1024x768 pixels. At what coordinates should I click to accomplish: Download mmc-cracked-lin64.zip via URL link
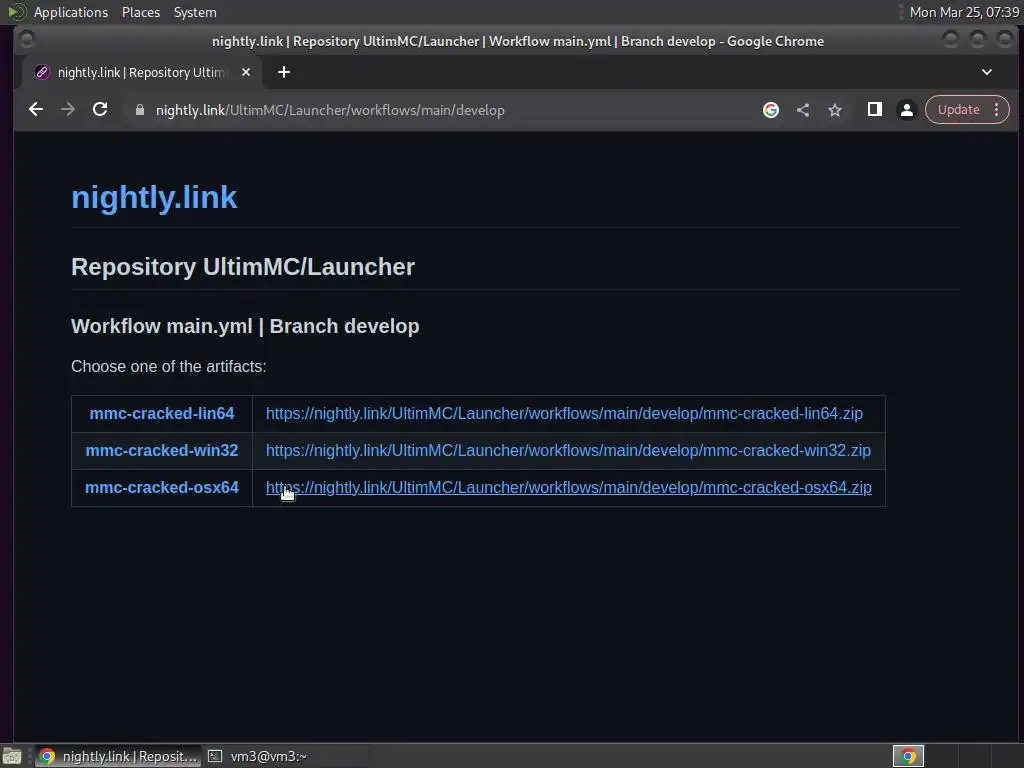564,413
